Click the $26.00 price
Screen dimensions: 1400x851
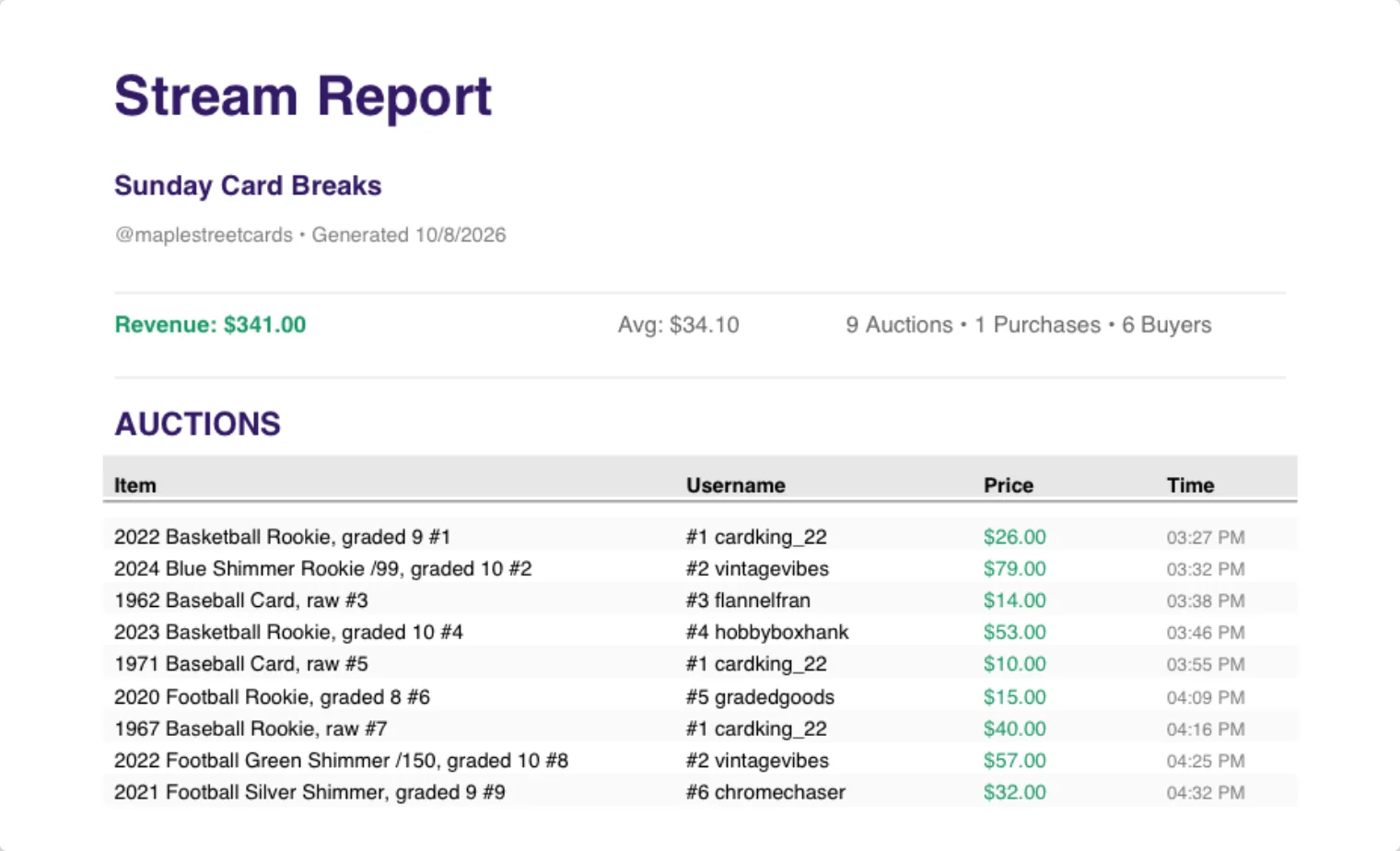coord(1014,537)
